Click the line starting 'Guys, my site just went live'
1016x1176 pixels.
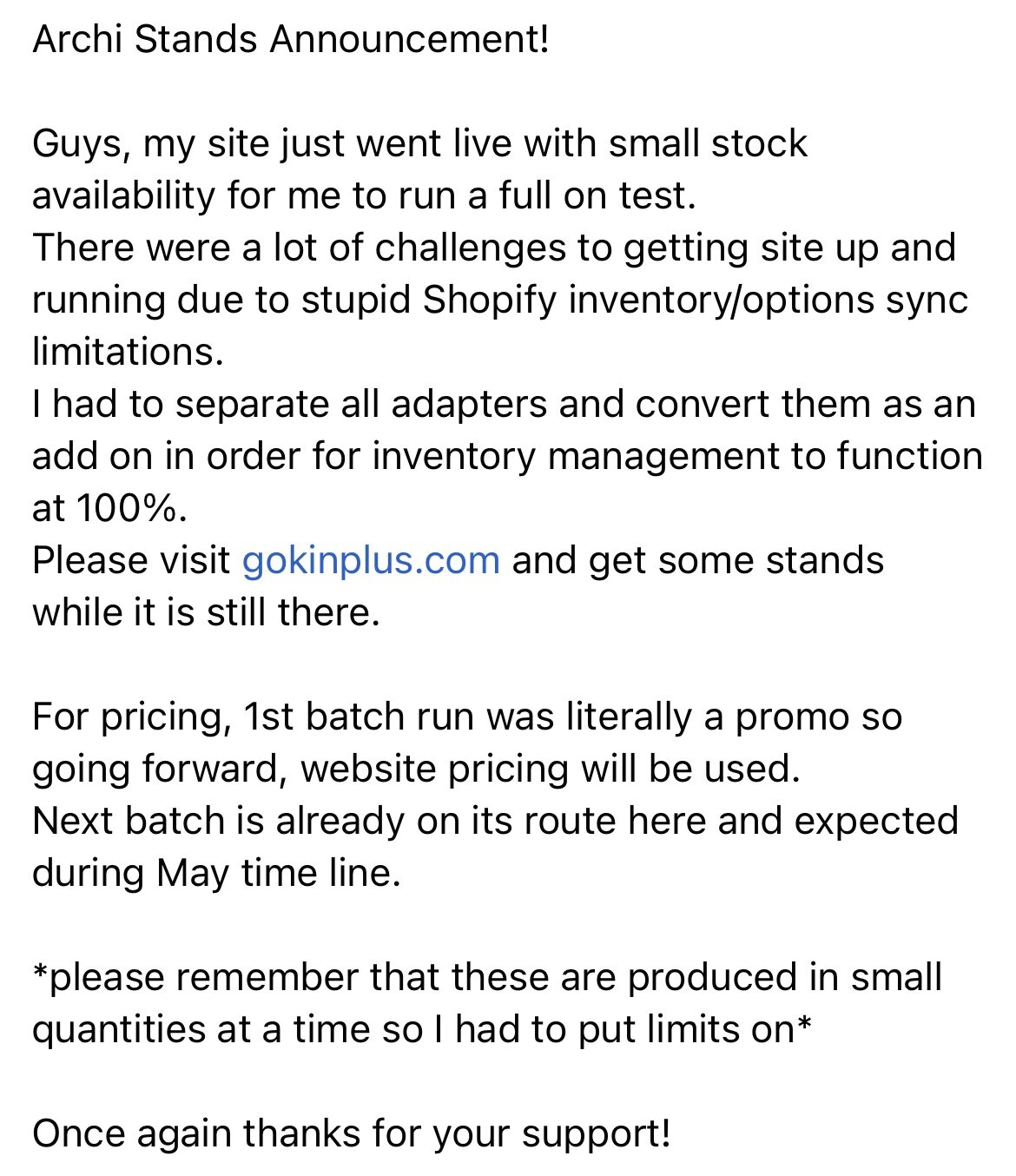[419, 144]
